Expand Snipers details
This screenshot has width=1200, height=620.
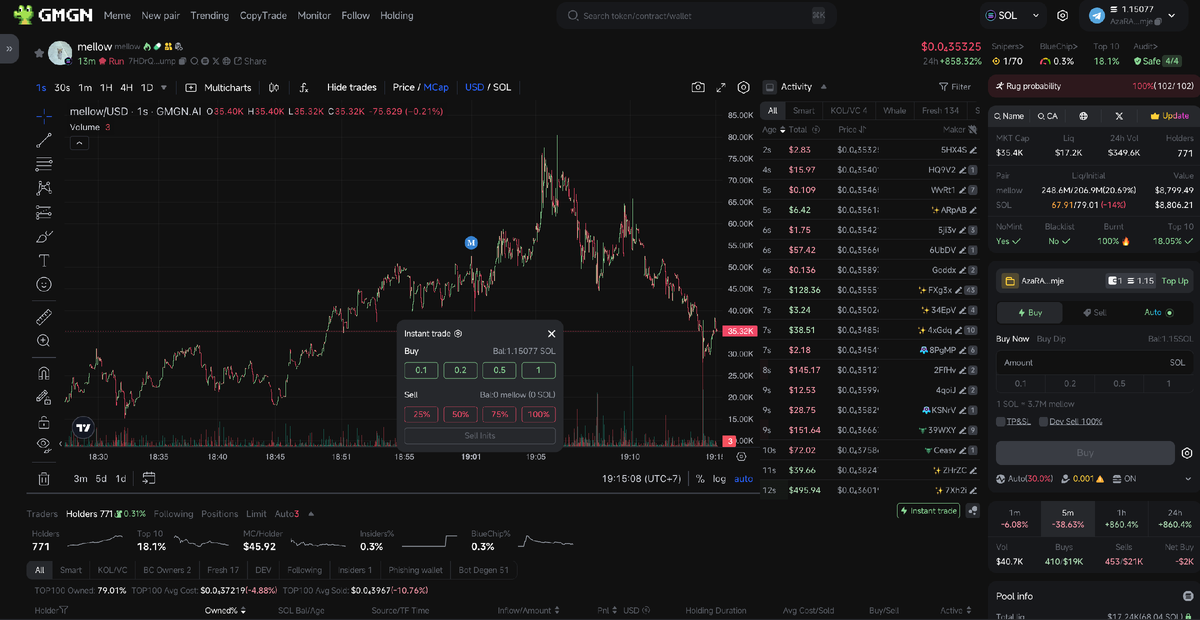click(1007, 46)
